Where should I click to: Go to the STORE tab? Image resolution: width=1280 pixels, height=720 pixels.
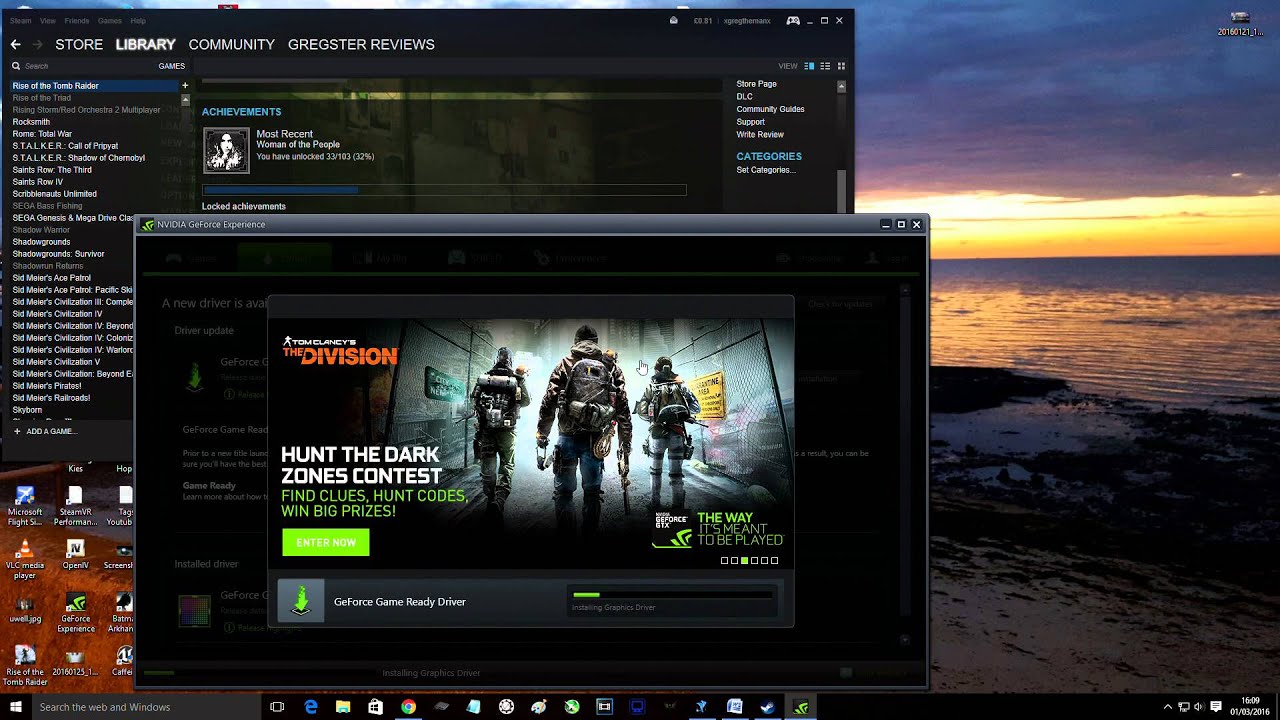(x=79, y=45)
